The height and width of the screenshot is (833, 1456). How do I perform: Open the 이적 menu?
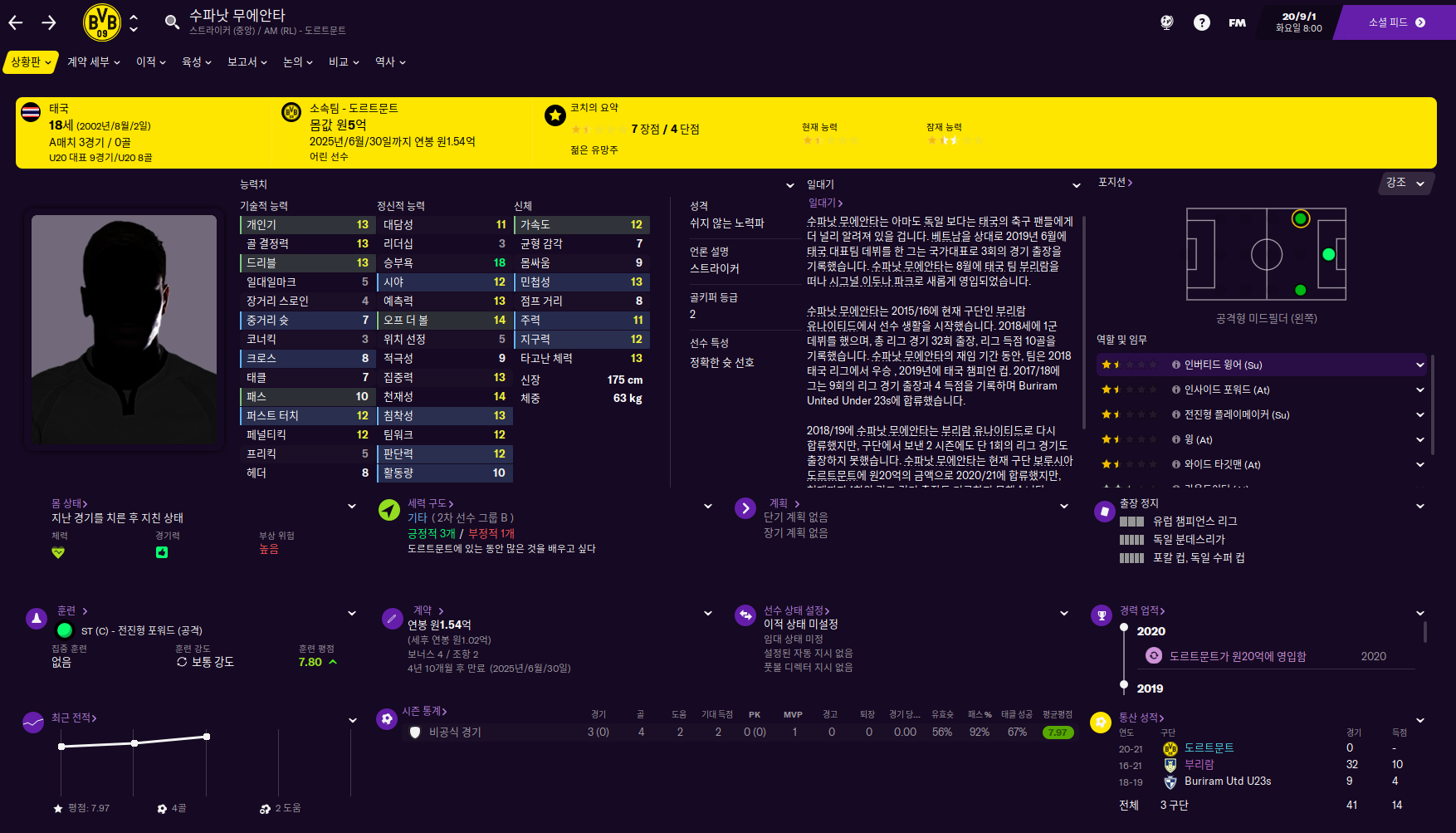[151, 62]
